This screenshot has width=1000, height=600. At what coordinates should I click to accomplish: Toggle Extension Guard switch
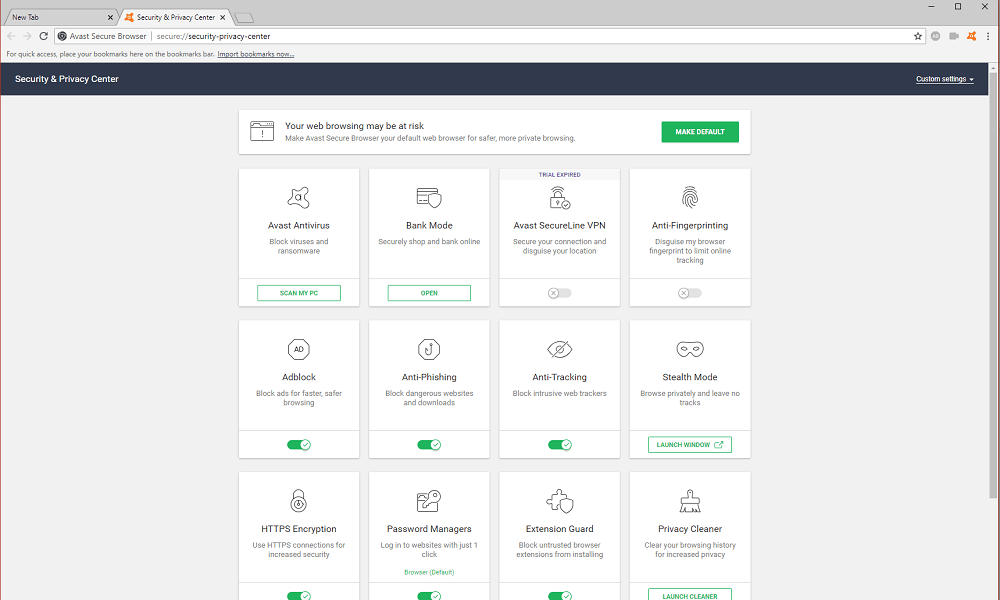(x=559, y=596)
